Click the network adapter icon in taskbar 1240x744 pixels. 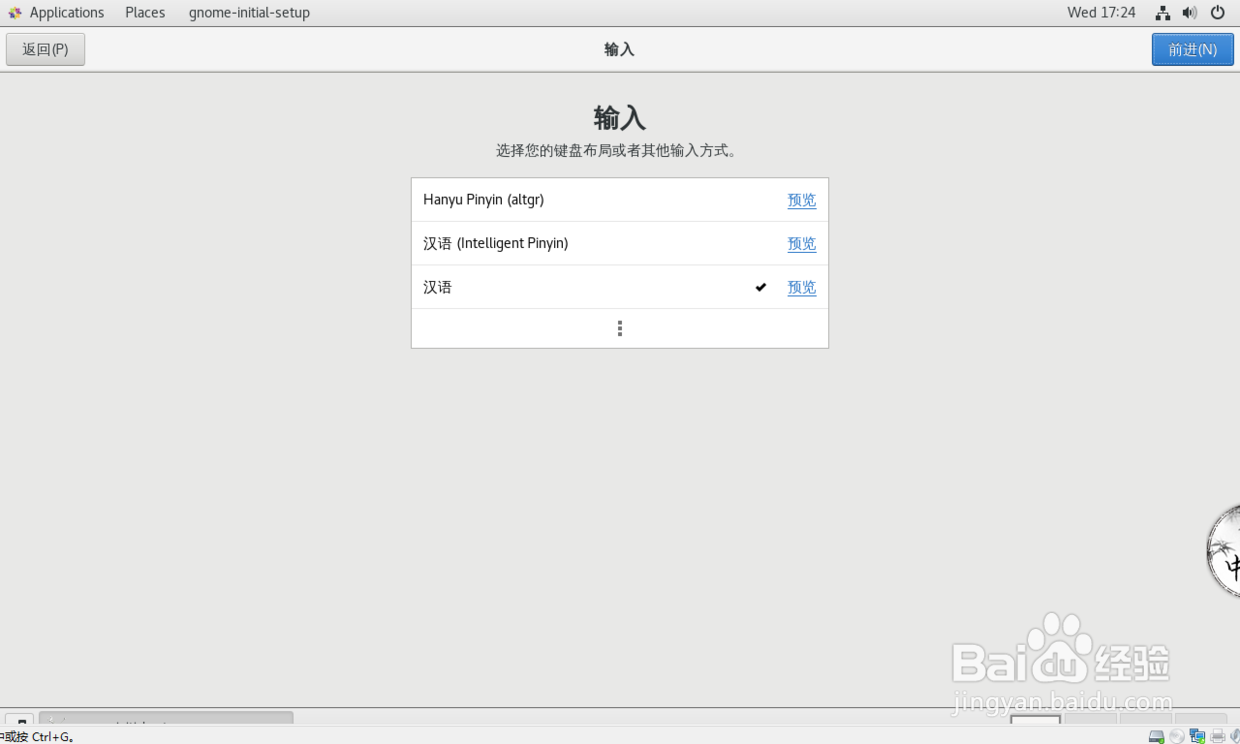(x=1197, y=735)
